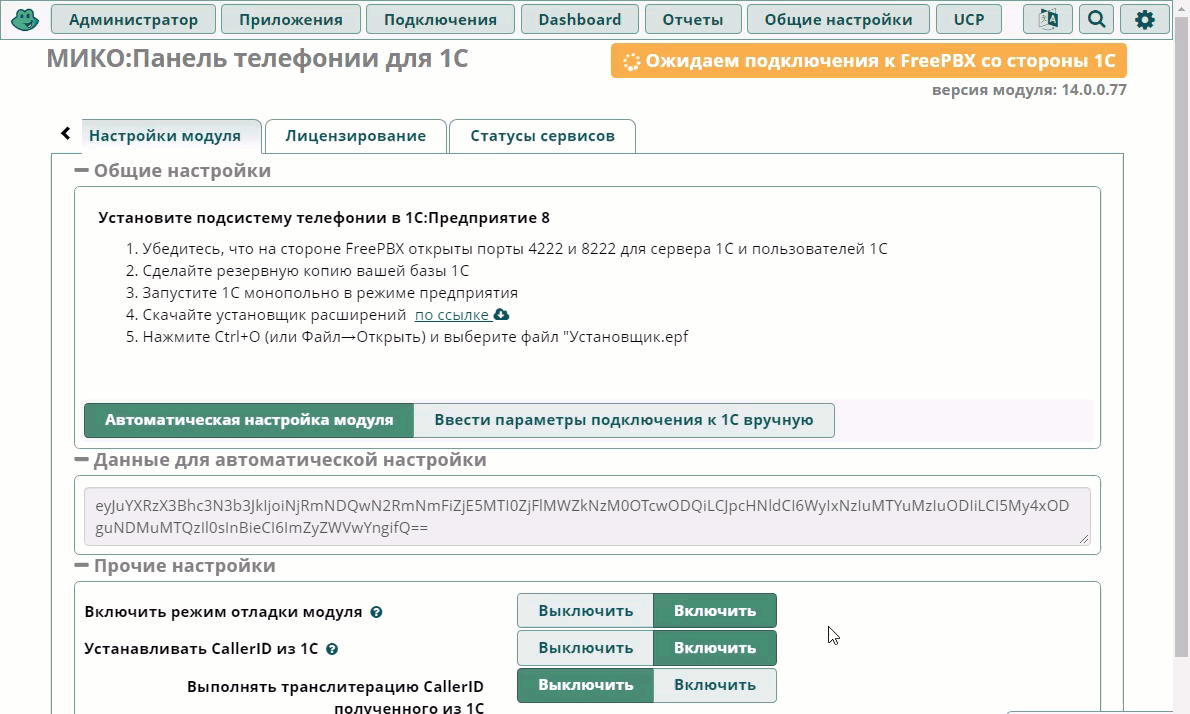
Task: Click the FreePBX frog logo icon
Action: click(x=24, y=18)
